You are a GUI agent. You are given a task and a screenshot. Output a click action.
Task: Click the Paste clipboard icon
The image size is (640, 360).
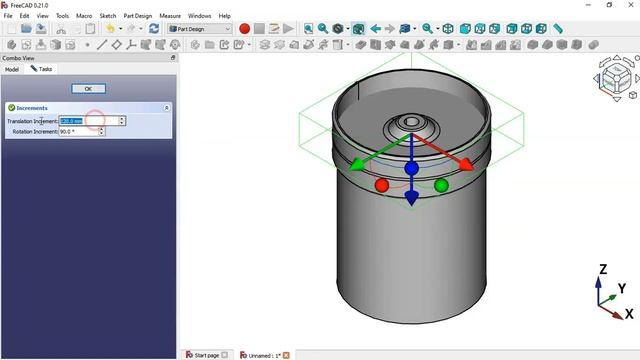coord(90,29)
